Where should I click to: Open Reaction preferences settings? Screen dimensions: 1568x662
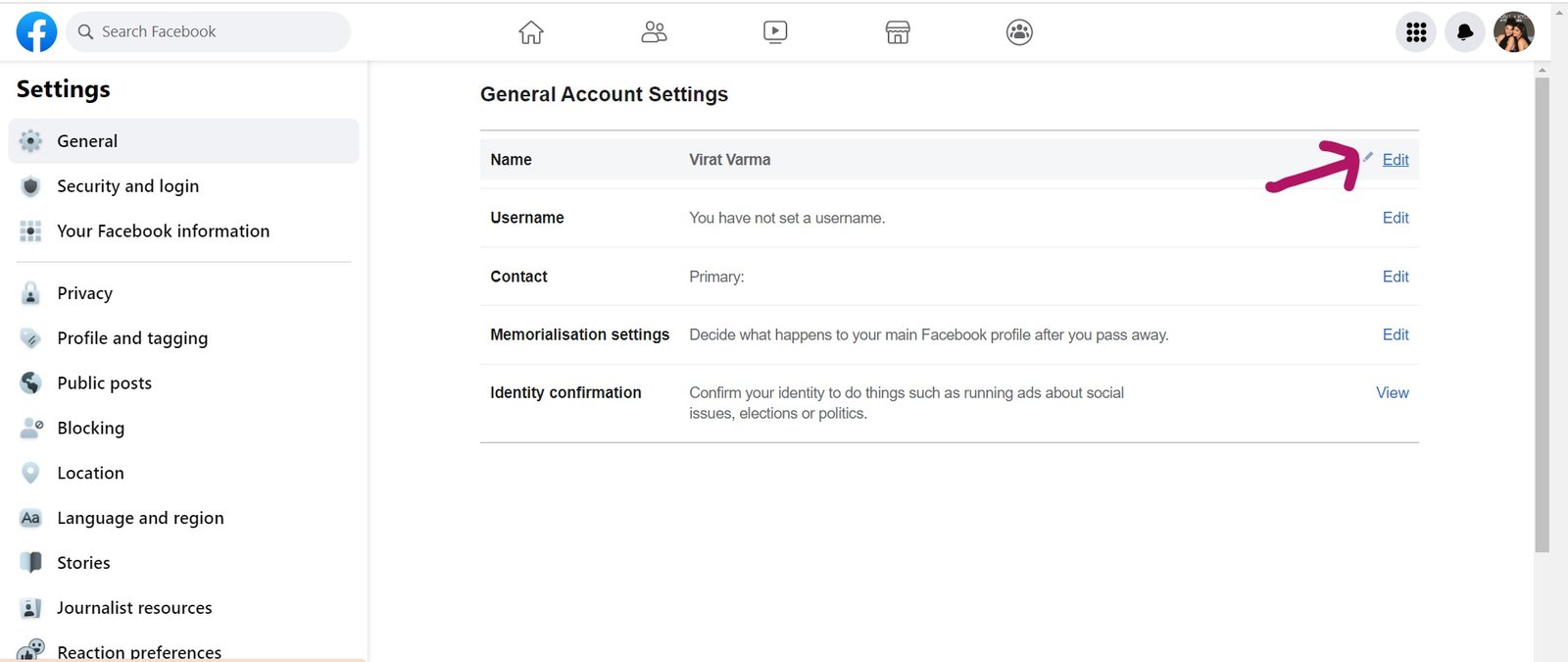184,647
